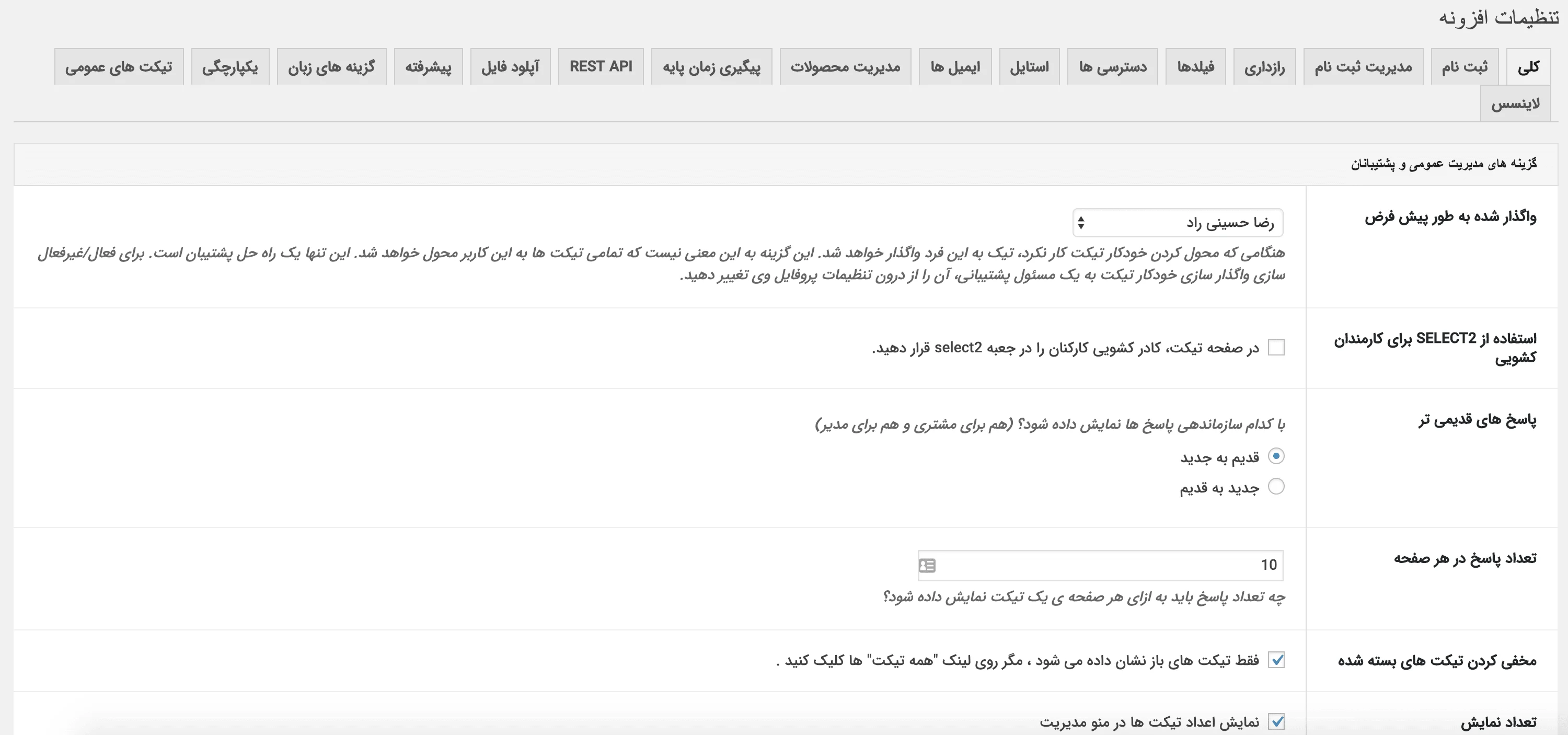Viewport: 1568px width, 735px height.
Task: Click the مخفی کردن تیکت های بسته شده label
Action: (x=1436, y=661)
